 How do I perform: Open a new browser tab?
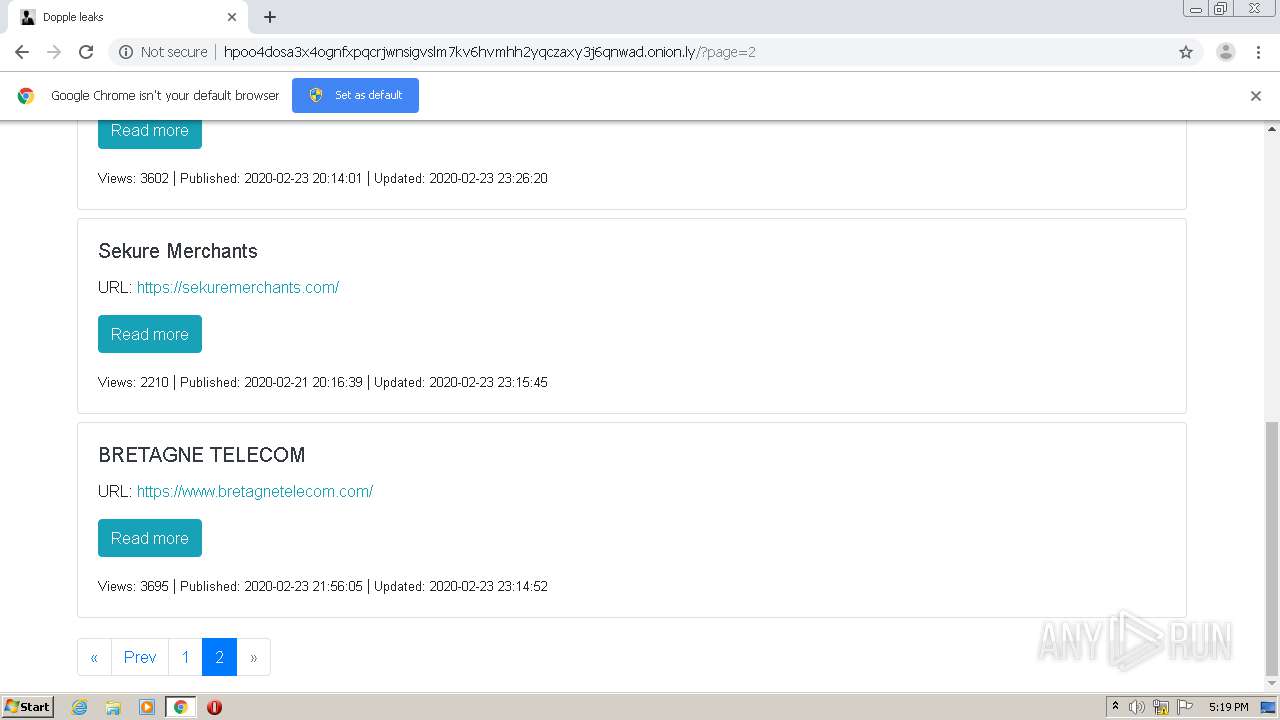(x=270, y=17)
